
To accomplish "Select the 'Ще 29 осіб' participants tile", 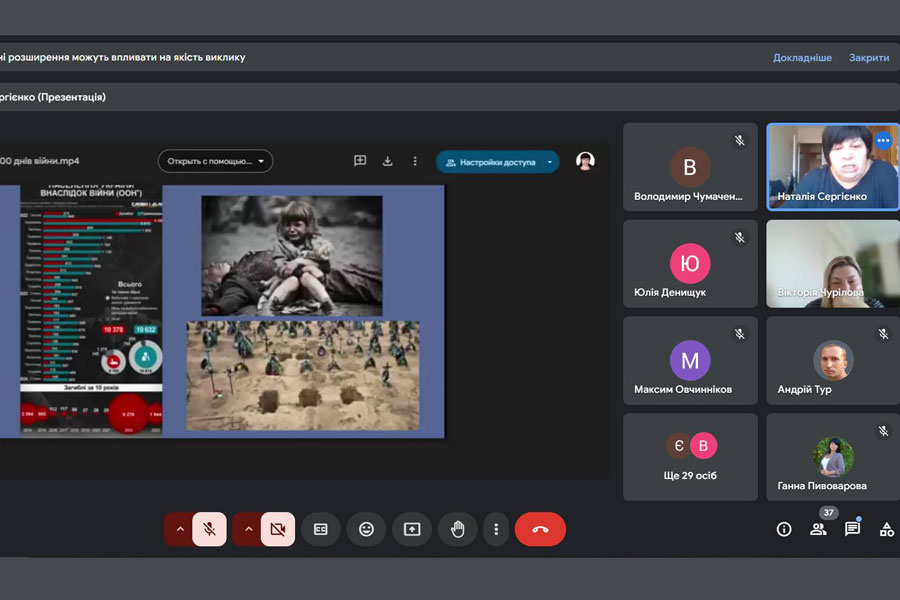I will point(690,457).
